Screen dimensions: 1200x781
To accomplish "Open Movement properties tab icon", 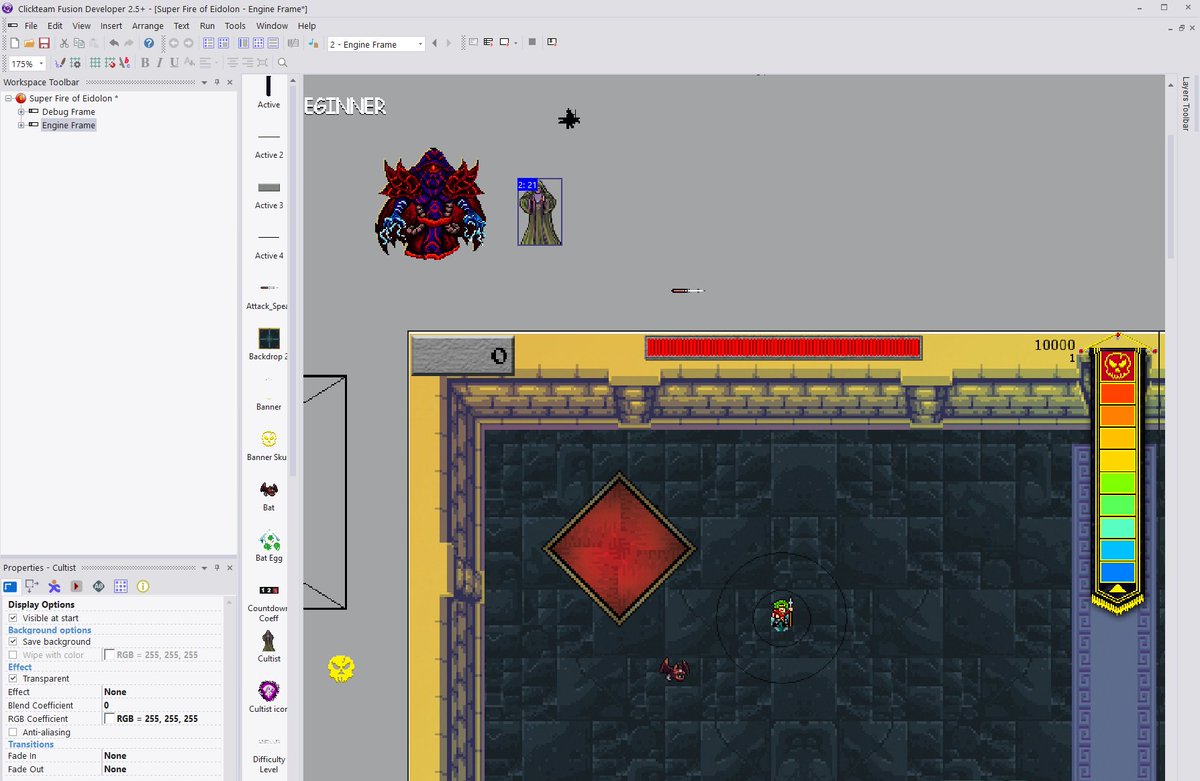I will pos(54,586).
